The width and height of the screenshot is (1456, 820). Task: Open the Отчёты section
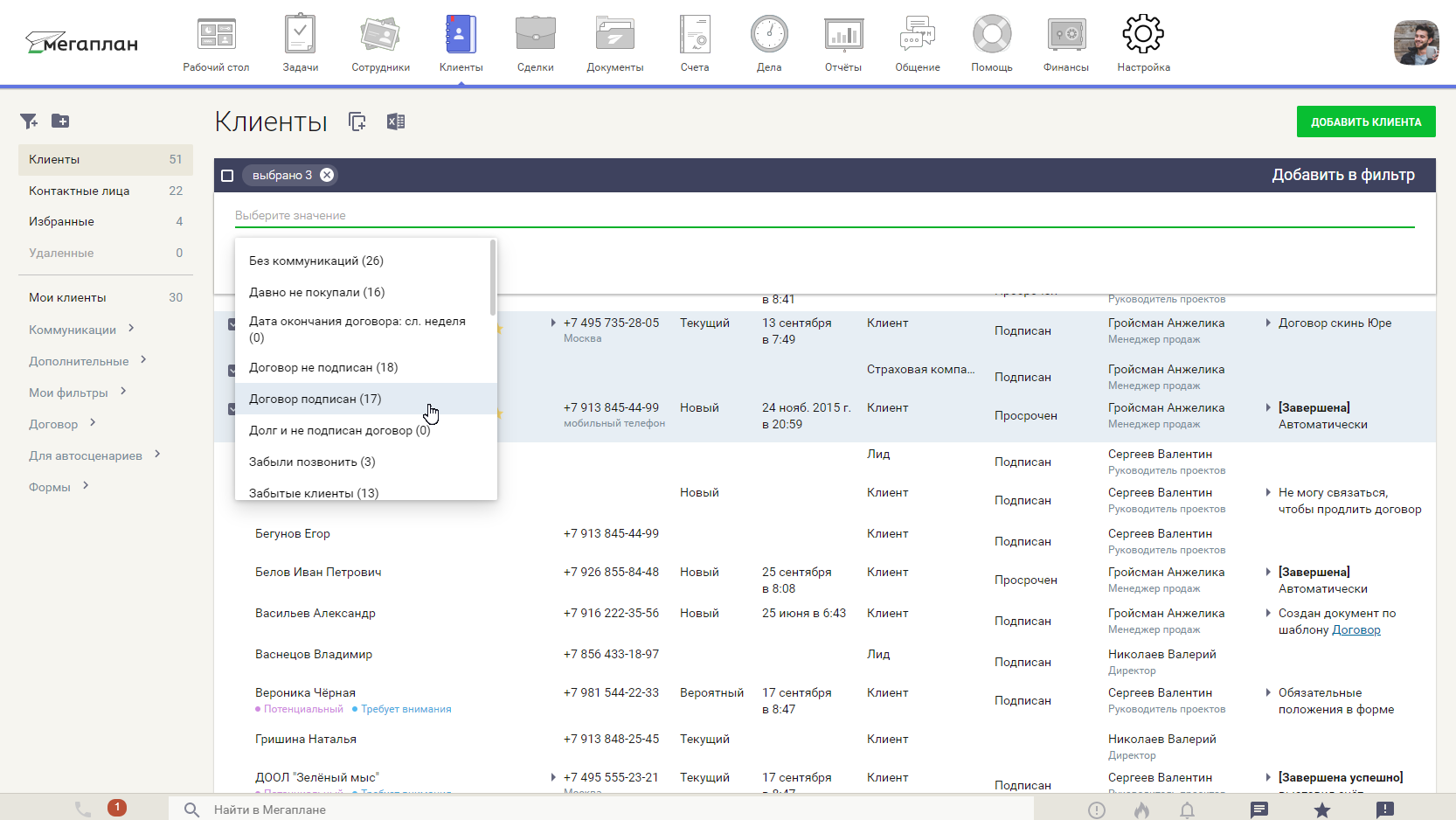click(843, 44)
